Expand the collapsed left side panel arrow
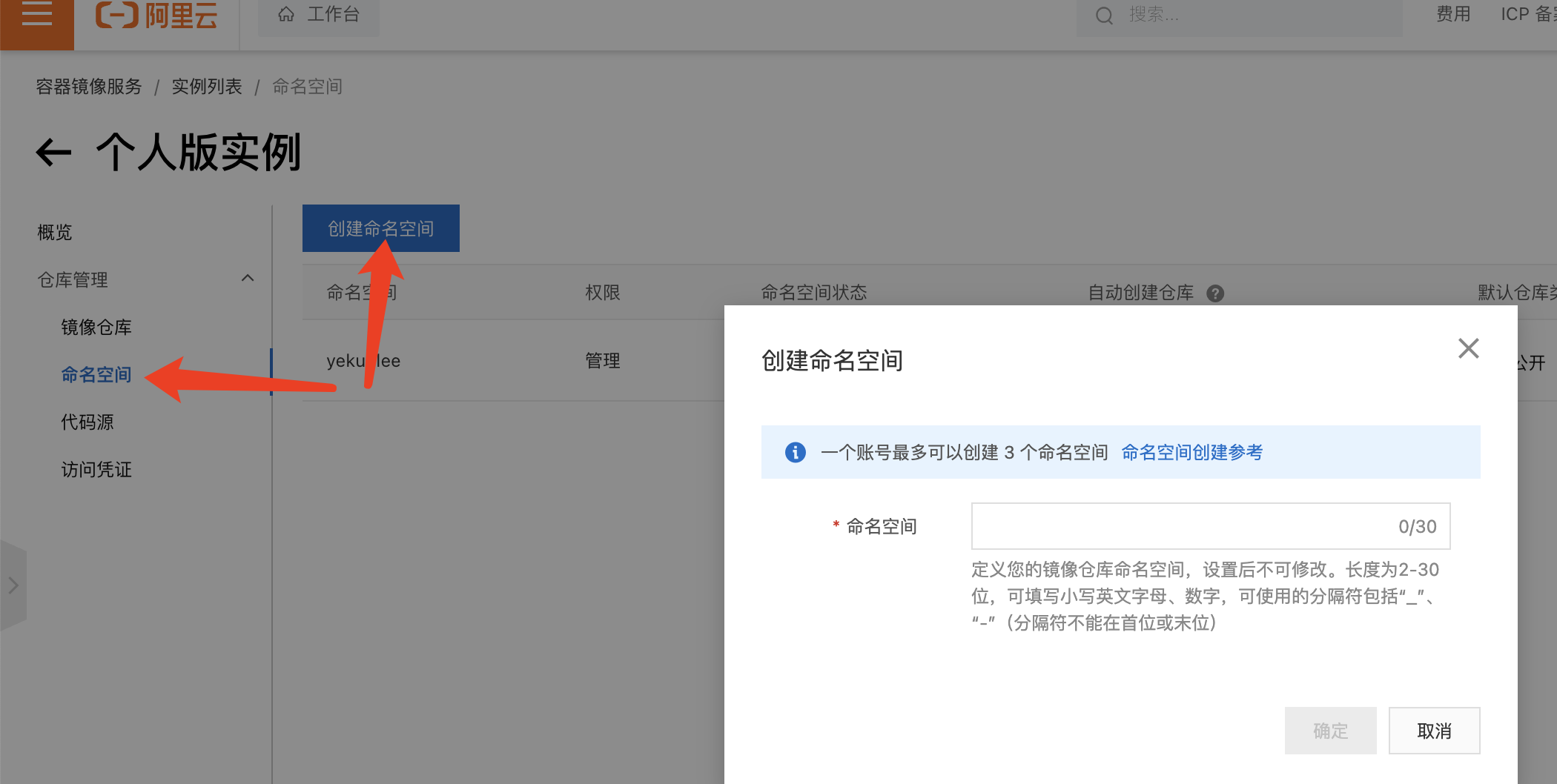The height and width of the screenshot is (784, 1557). [13, 585]
